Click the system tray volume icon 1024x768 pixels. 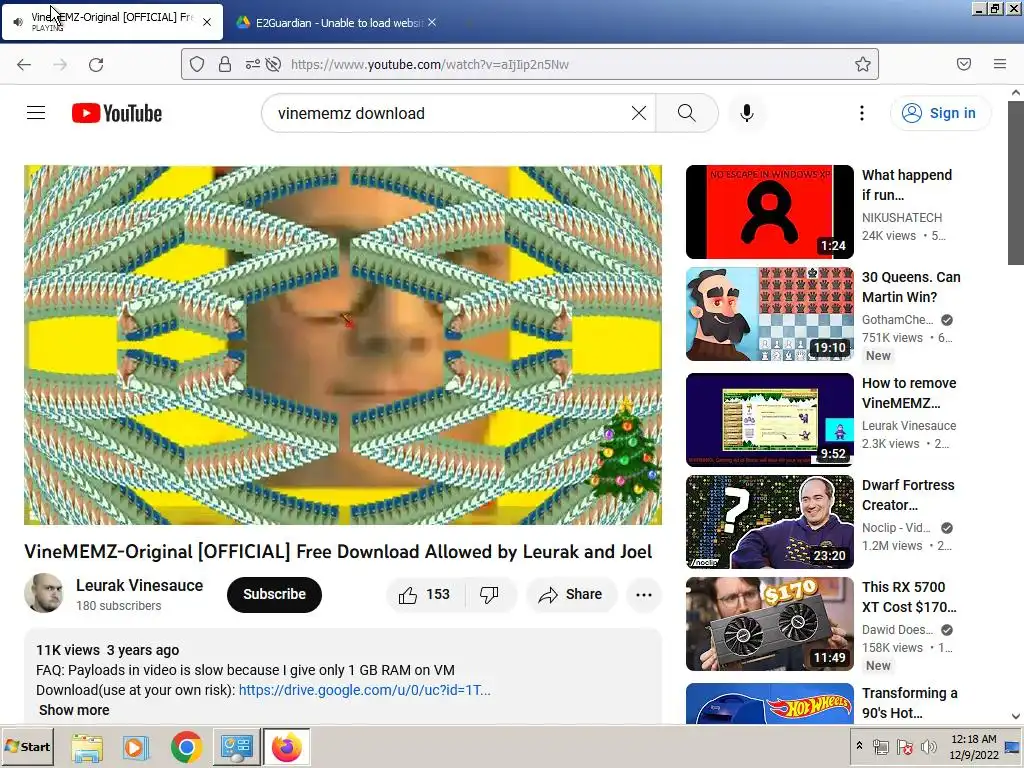click(928, 746)
